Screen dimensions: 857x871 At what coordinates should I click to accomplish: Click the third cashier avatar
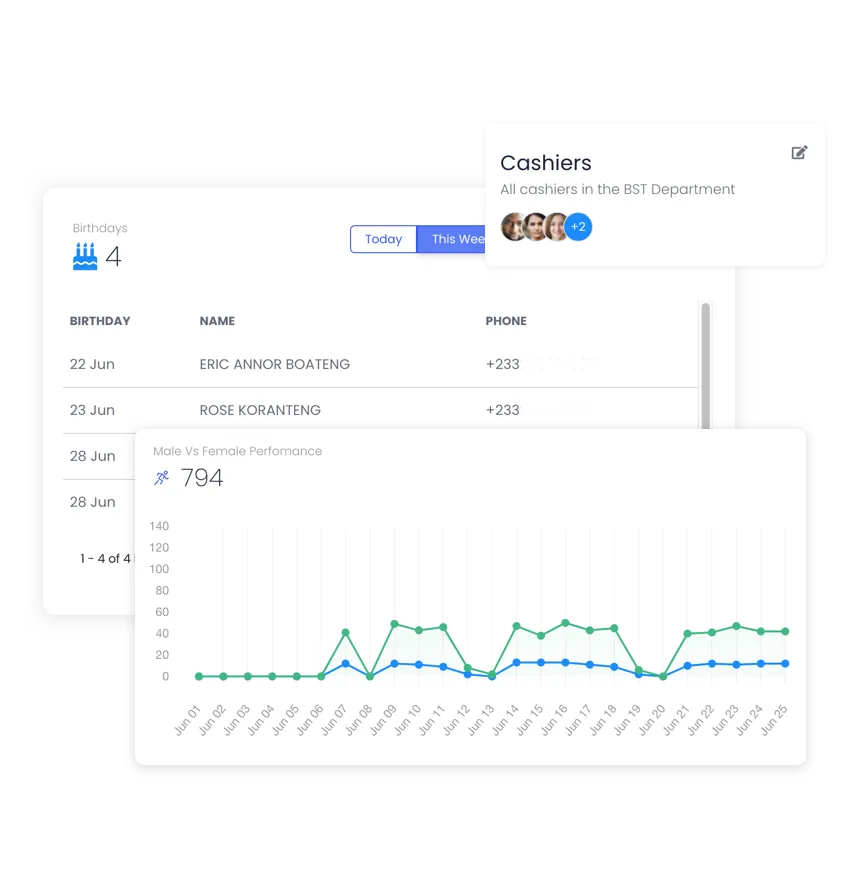[x=556, y=227]
